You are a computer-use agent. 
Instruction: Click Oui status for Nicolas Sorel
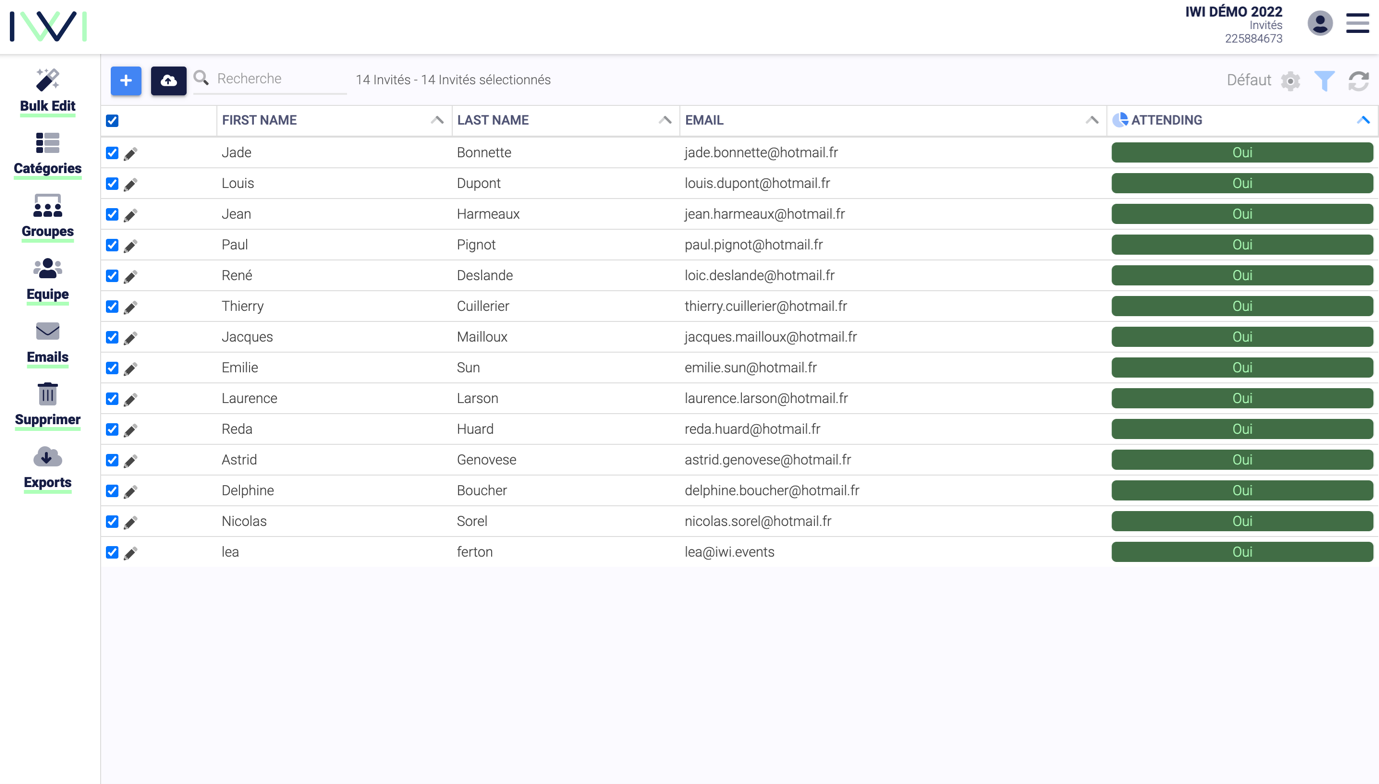(1242, 521)
